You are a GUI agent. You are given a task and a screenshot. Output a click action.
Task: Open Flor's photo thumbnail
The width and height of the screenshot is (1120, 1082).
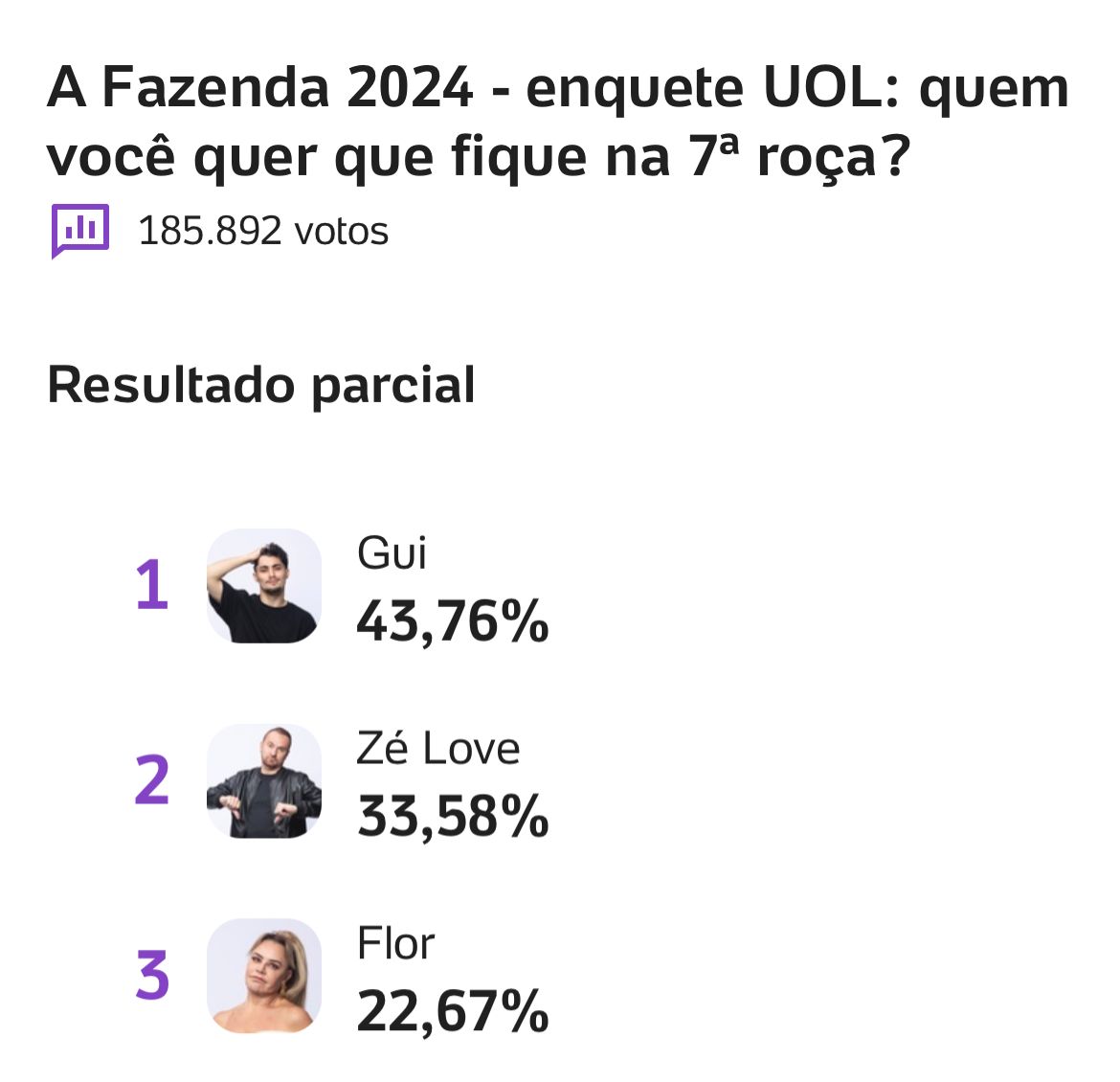click(x=263, y=976)
